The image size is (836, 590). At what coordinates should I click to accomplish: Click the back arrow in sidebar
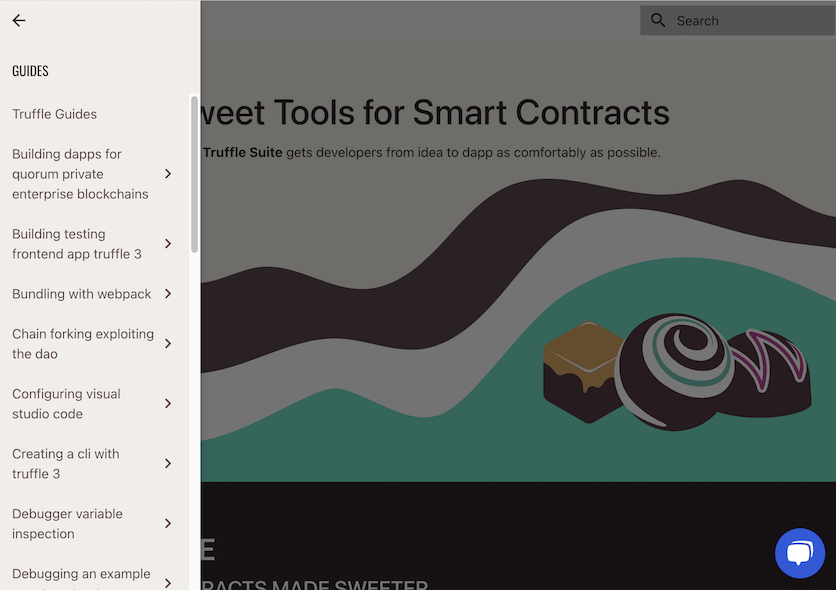pos(19,20)
